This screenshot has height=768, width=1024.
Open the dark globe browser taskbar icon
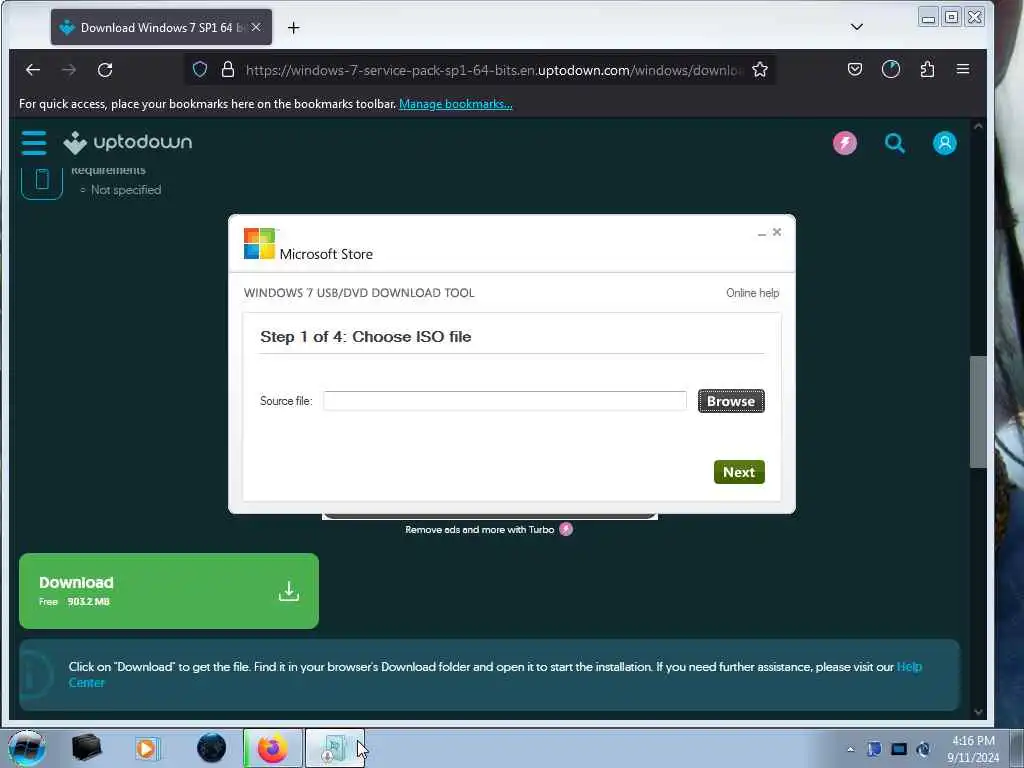click(x=211, y=748)
